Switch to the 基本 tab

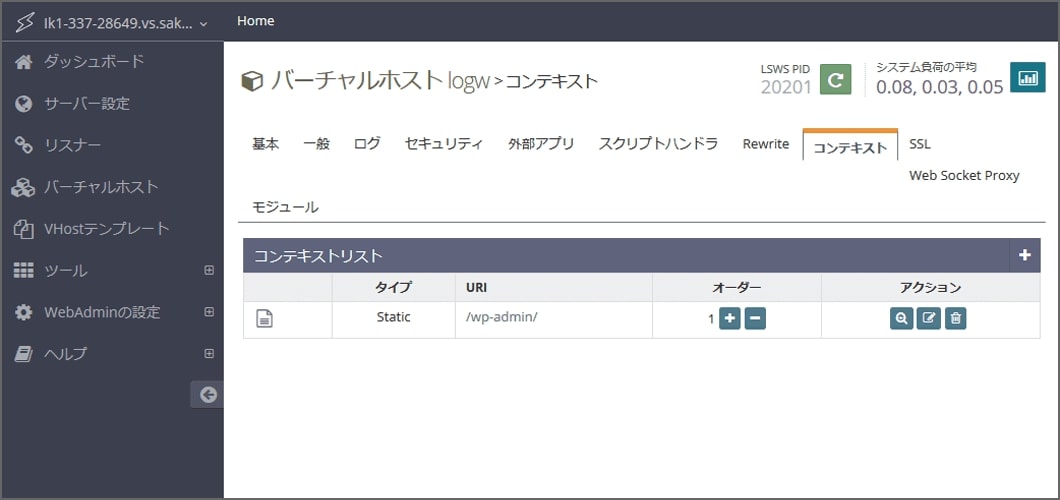(266, 144)
